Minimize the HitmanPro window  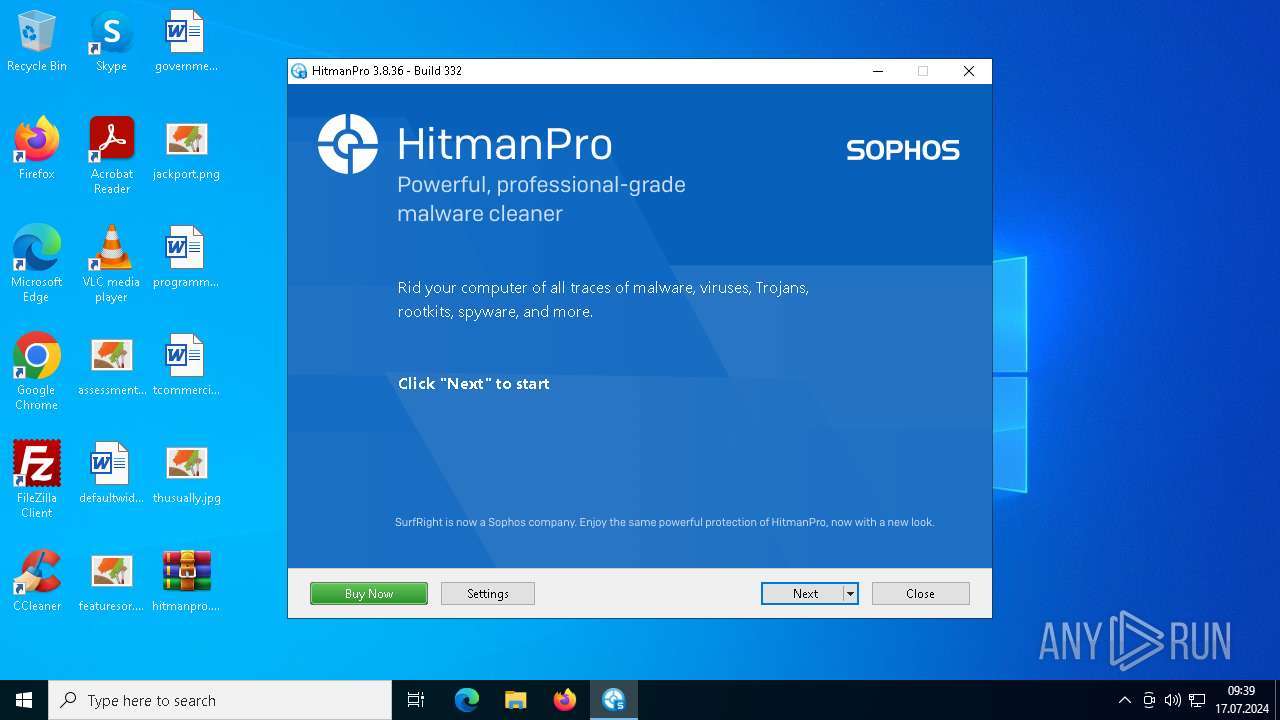(877, 71)
